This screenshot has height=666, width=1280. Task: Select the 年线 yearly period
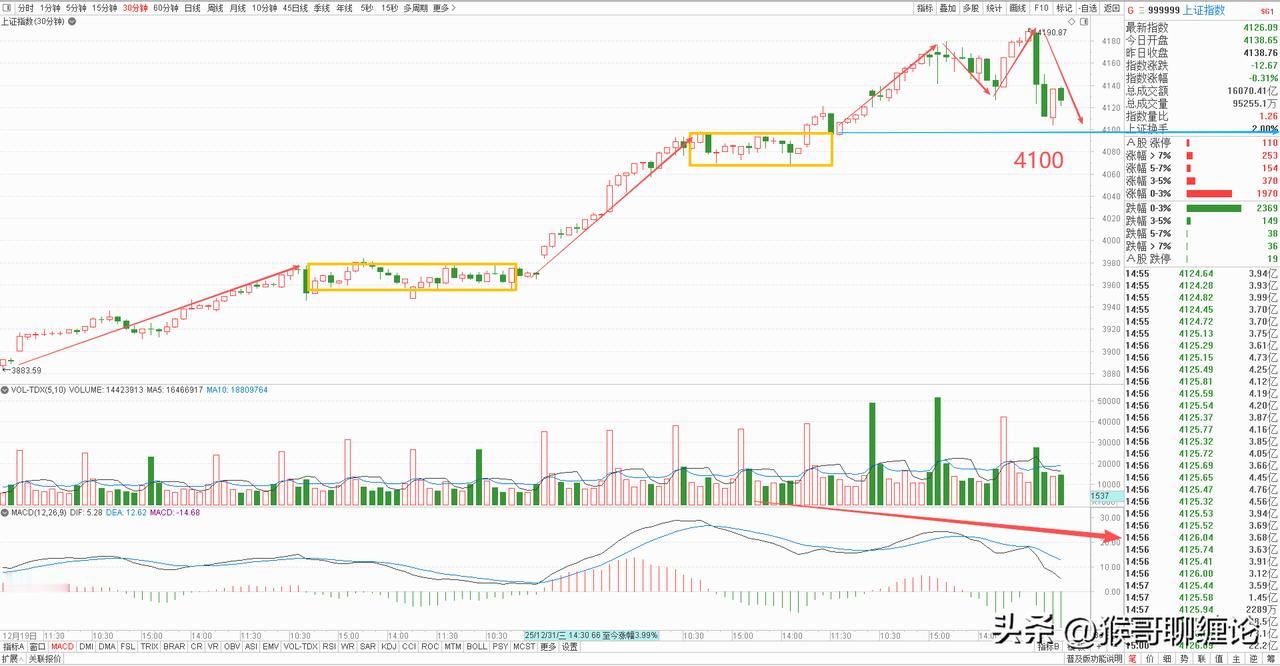click(344, 7)
